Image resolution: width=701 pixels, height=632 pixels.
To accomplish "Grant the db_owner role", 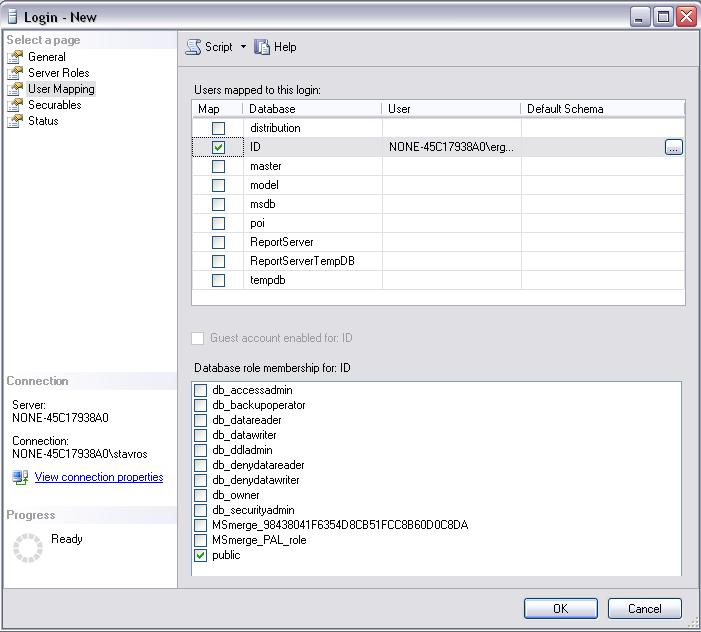I will [200, 495].
